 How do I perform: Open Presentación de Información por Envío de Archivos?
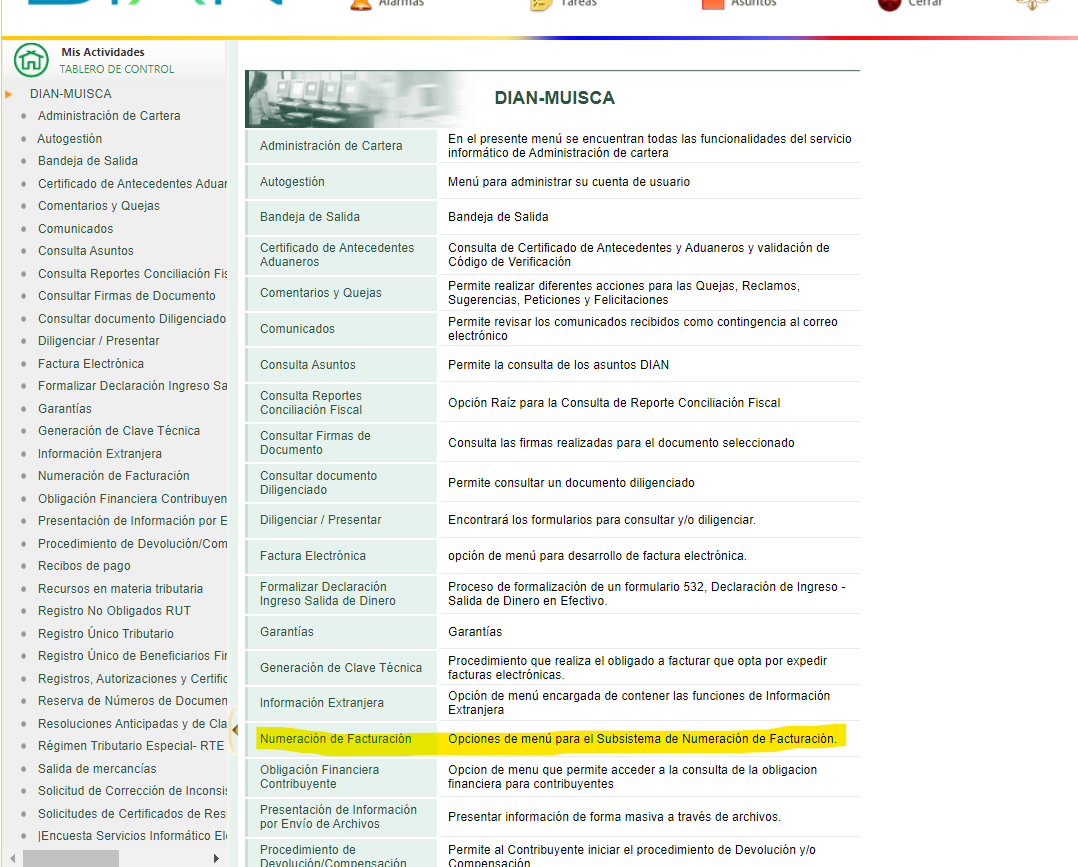[338, 816]
